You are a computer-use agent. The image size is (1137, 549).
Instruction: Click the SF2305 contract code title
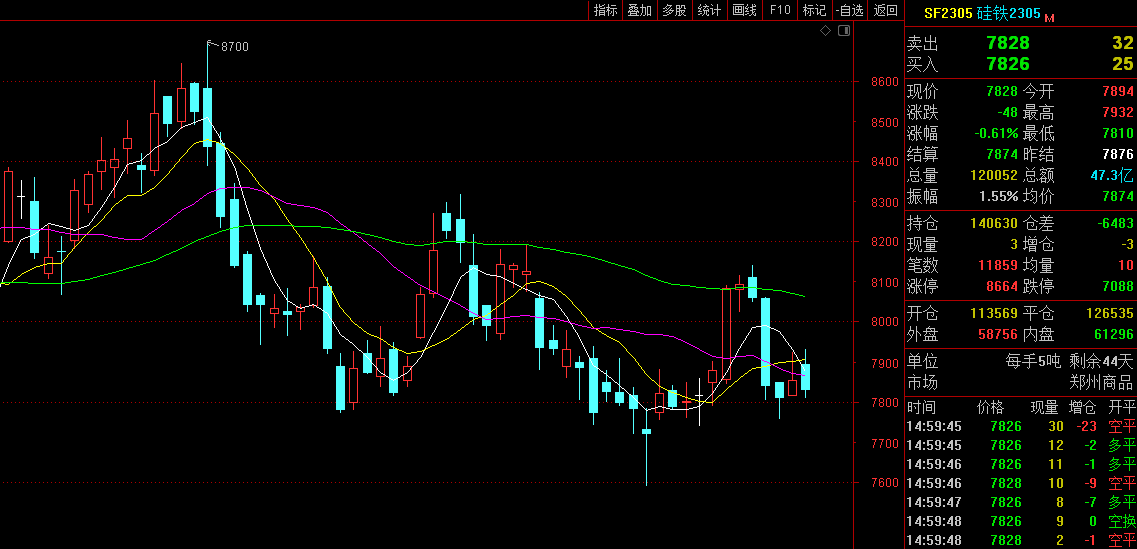[946, 14]
